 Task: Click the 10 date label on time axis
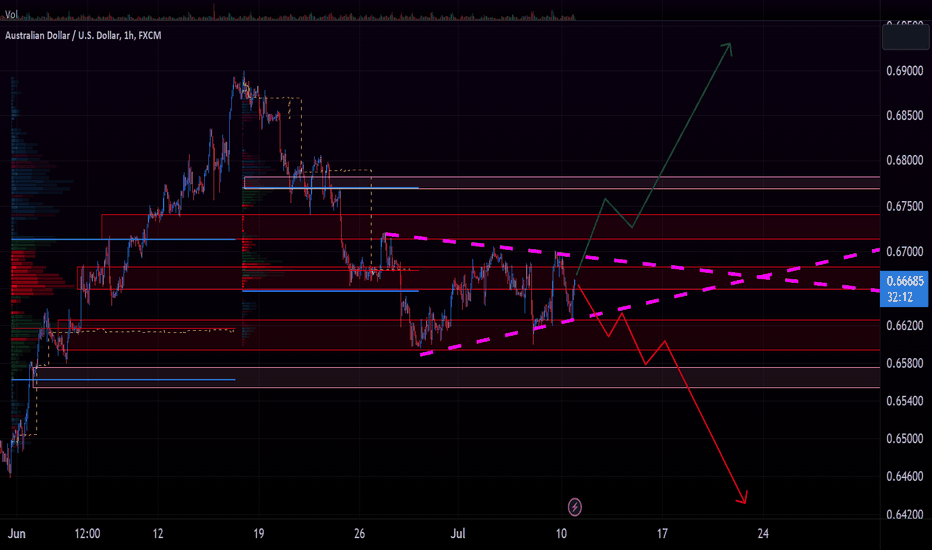[x=561, y=533]
